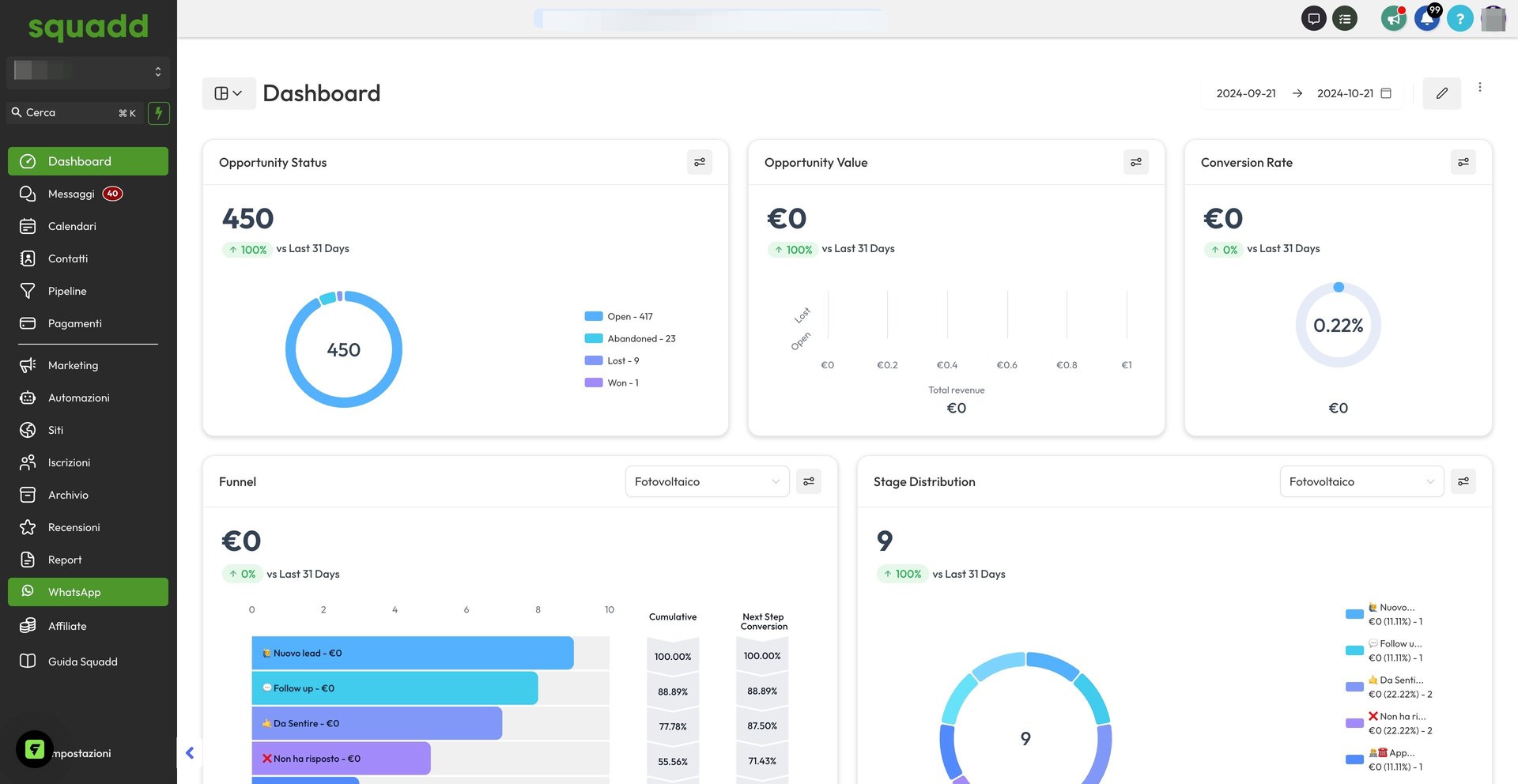Viewport: 1518px width, 784px height.
Task: Open Conversion Rate widget filter icon
Action: [1463, 162]
